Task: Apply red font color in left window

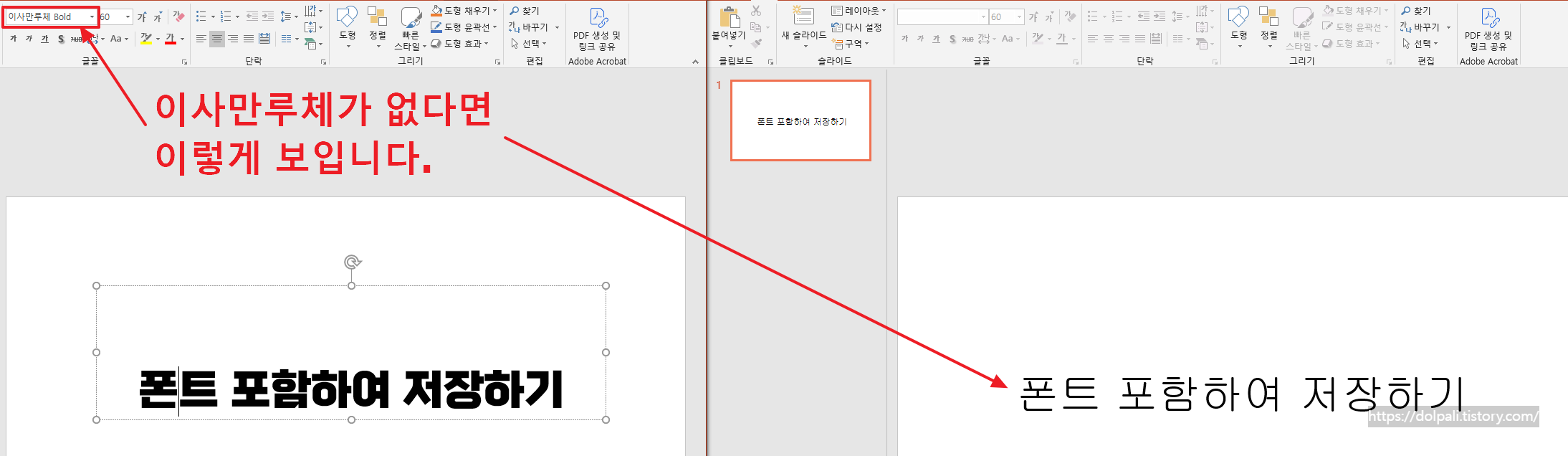Action: coord(171,39)
